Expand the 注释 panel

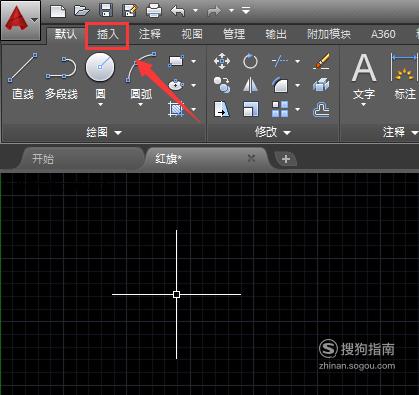(x=400, y=132)
